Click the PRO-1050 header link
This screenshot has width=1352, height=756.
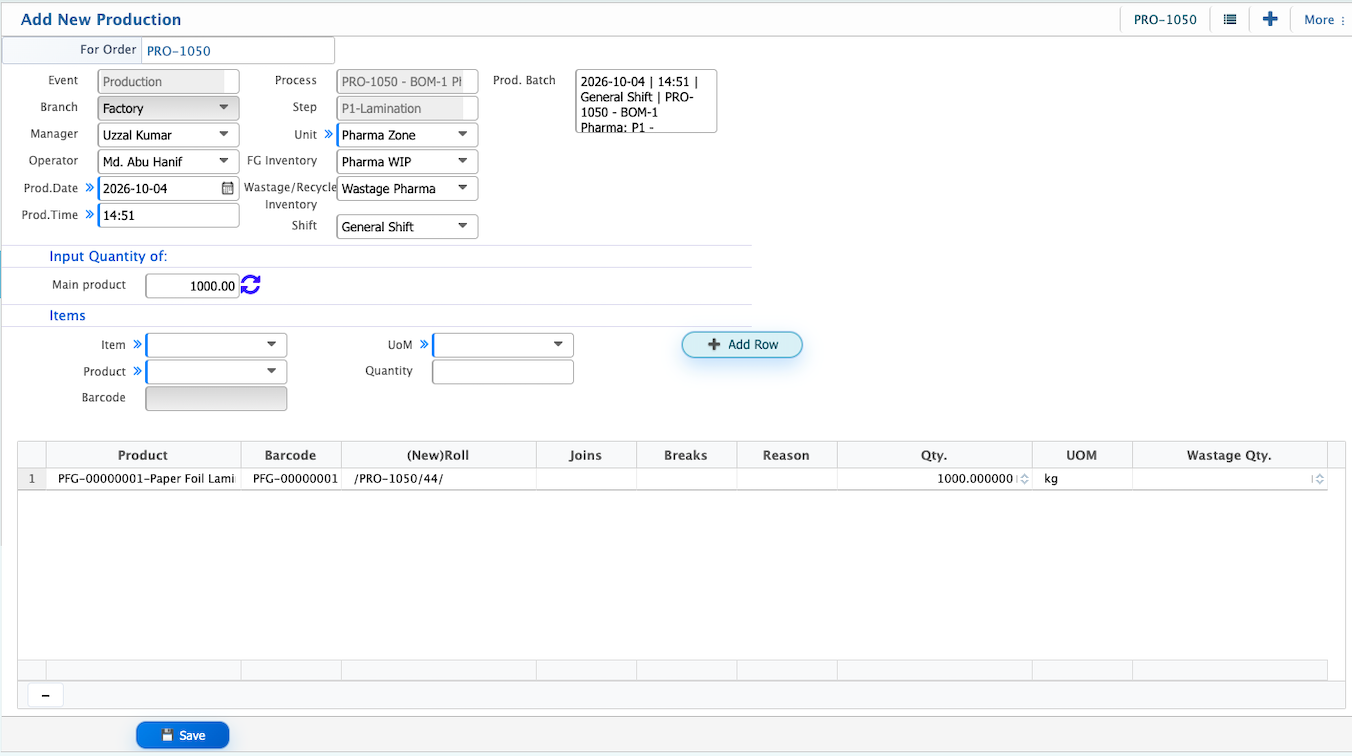click(x=1165, y=20)
